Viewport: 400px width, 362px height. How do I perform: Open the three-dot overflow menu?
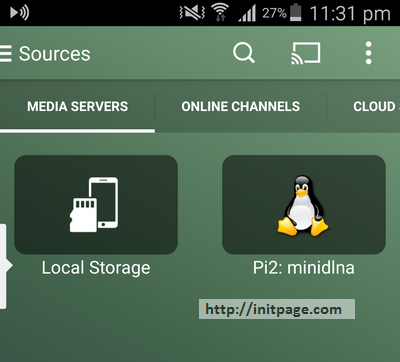tap(368, 53)
